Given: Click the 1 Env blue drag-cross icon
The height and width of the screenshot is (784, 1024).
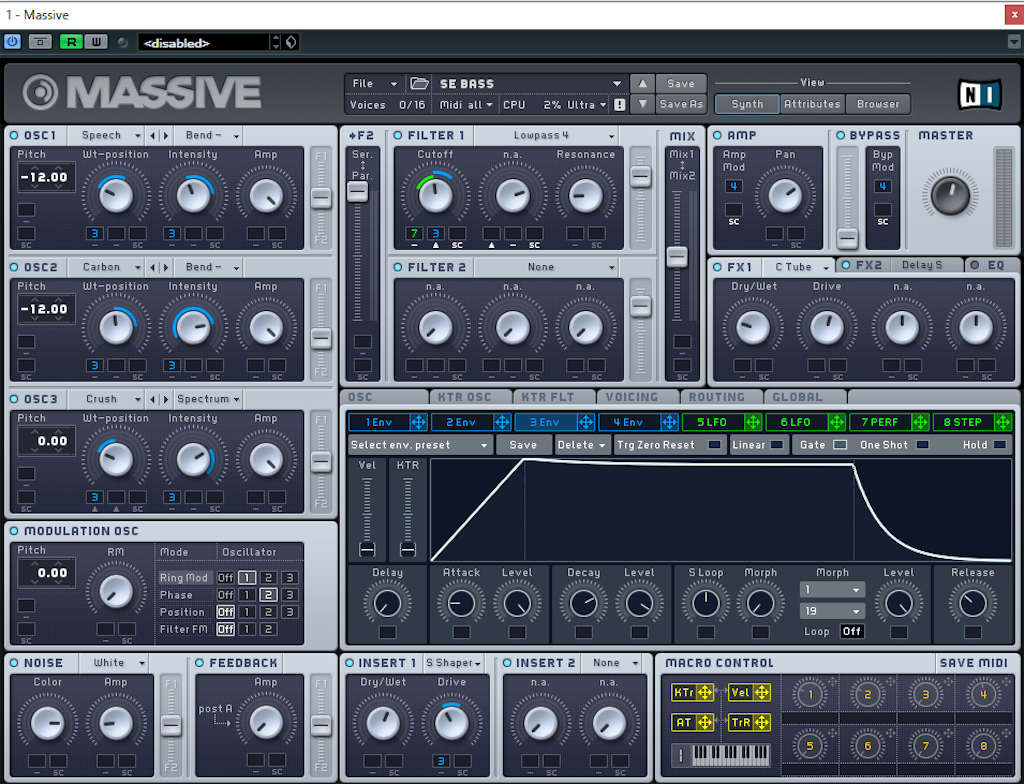Looking at the screenshot, I should (419, 422).
